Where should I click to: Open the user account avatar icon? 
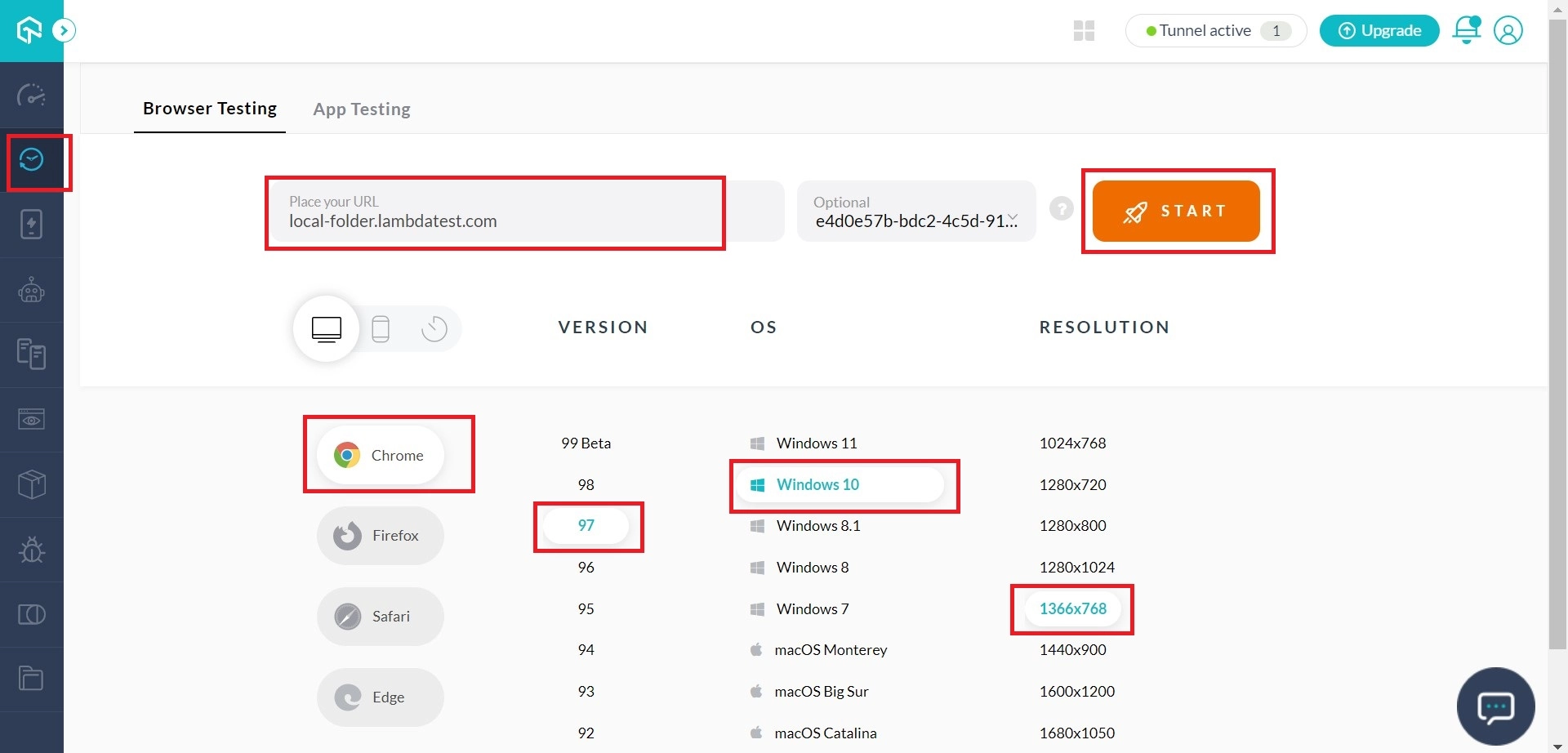1508,30
